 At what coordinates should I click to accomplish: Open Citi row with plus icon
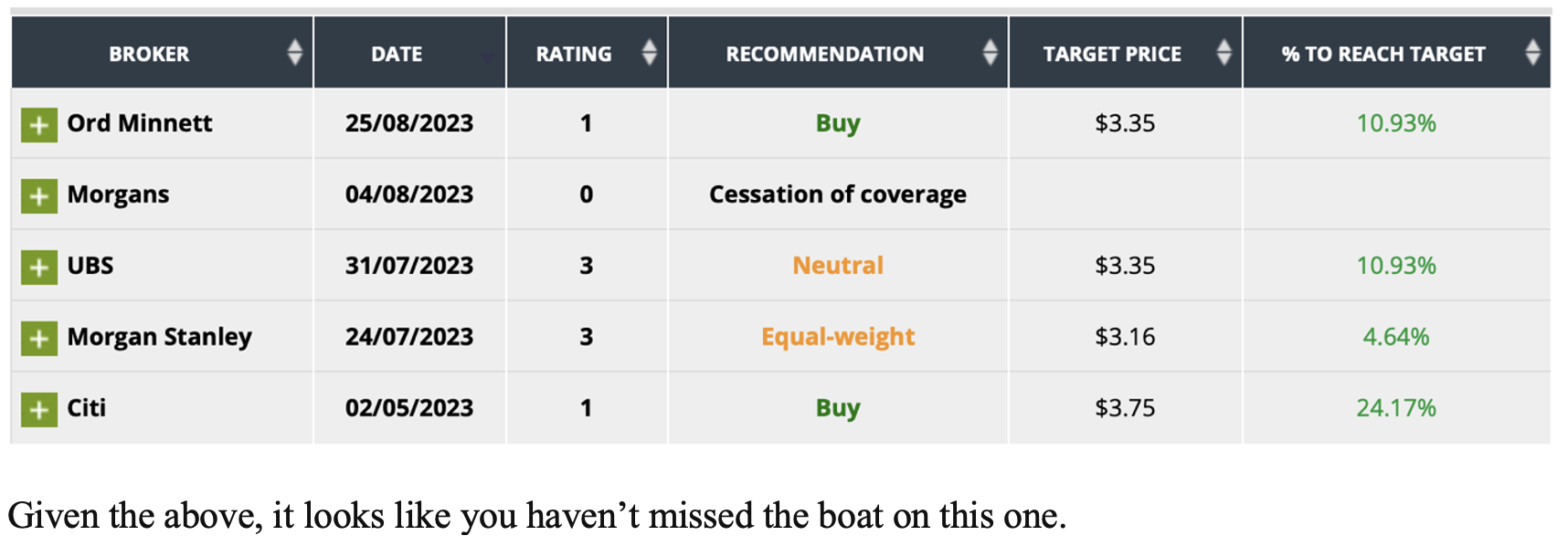coord(39,409)
